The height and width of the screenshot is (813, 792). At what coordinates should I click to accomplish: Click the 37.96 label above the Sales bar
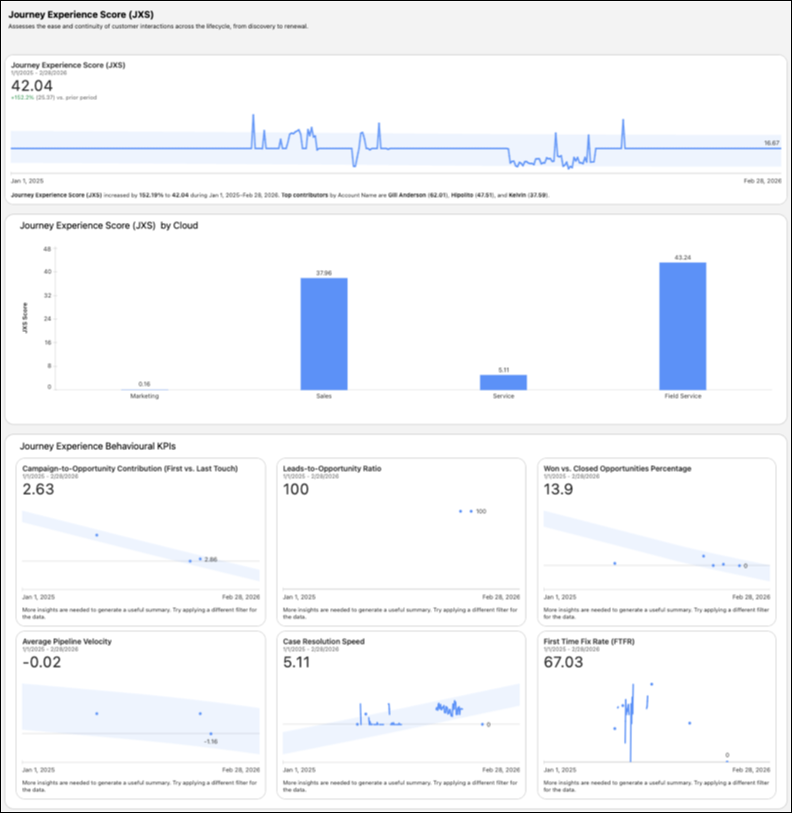(324, 273)
